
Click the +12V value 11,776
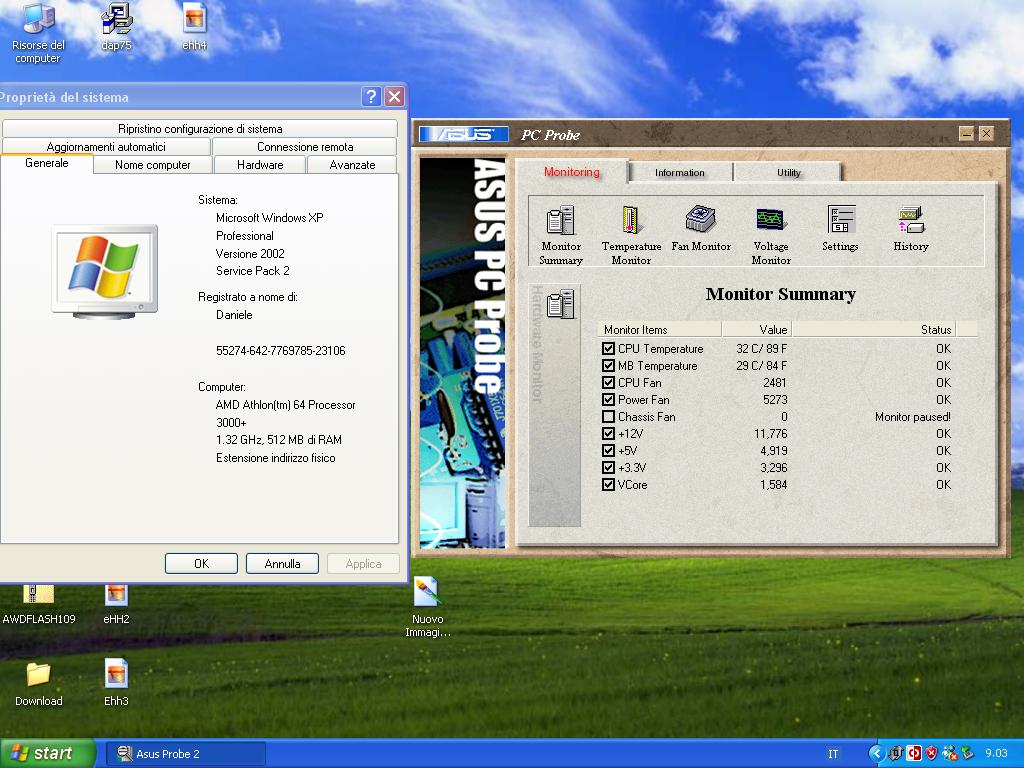pyautogui.click(x=771, y=434)
